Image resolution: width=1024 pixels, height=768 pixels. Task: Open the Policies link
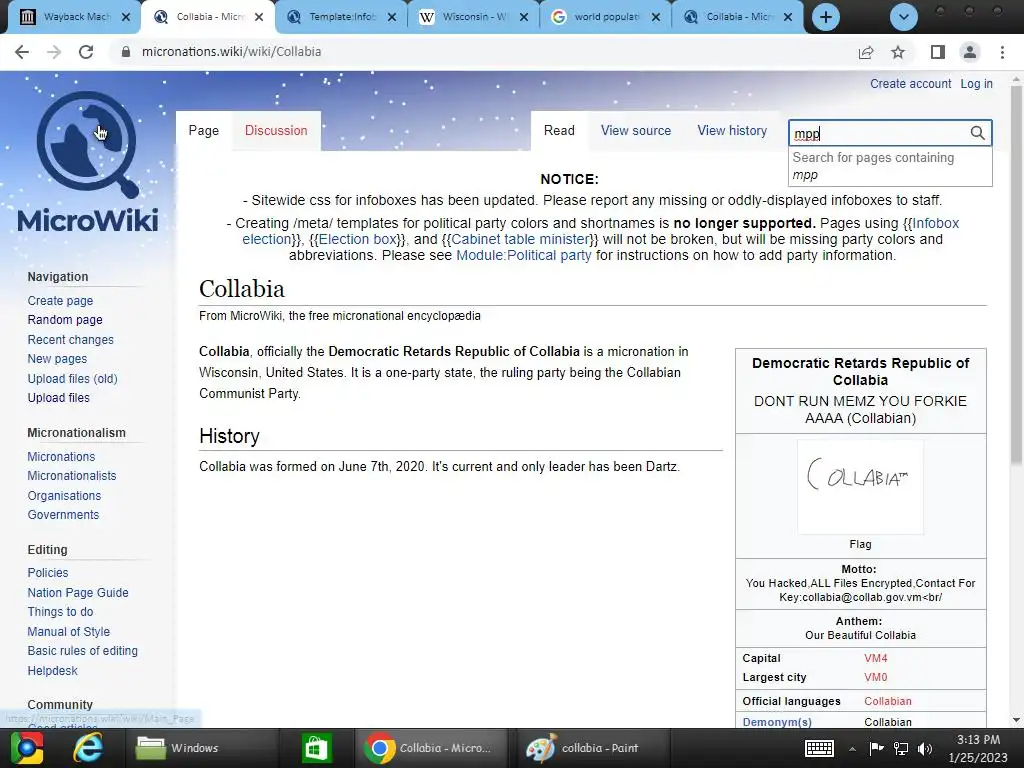click(48, 573)
